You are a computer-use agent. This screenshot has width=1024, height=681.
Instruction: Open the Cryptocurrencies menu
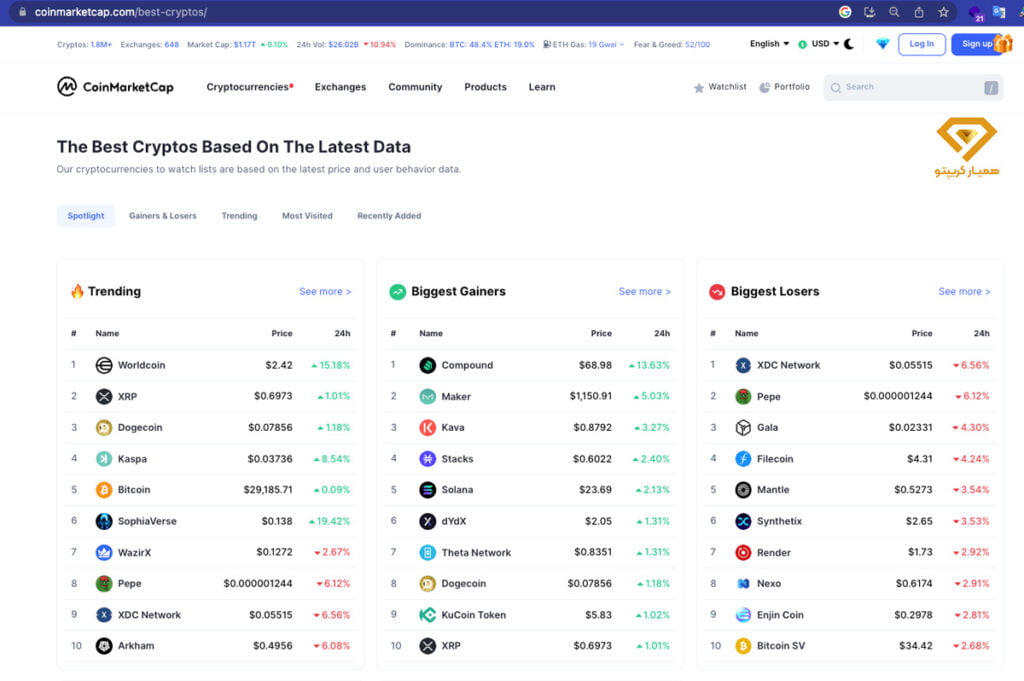pos(249,87)
